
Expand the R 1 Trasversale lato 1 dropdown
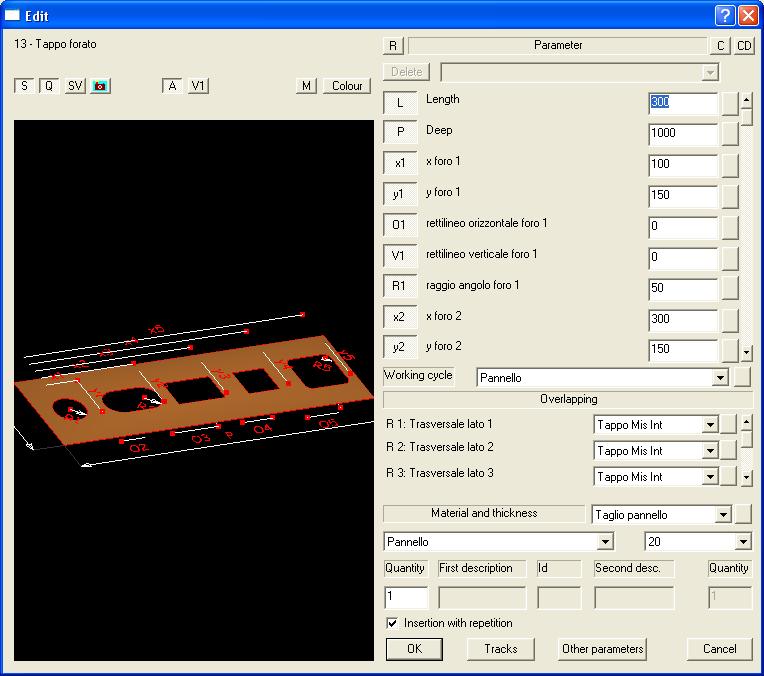pyautogui.click(x=710, y=425)
